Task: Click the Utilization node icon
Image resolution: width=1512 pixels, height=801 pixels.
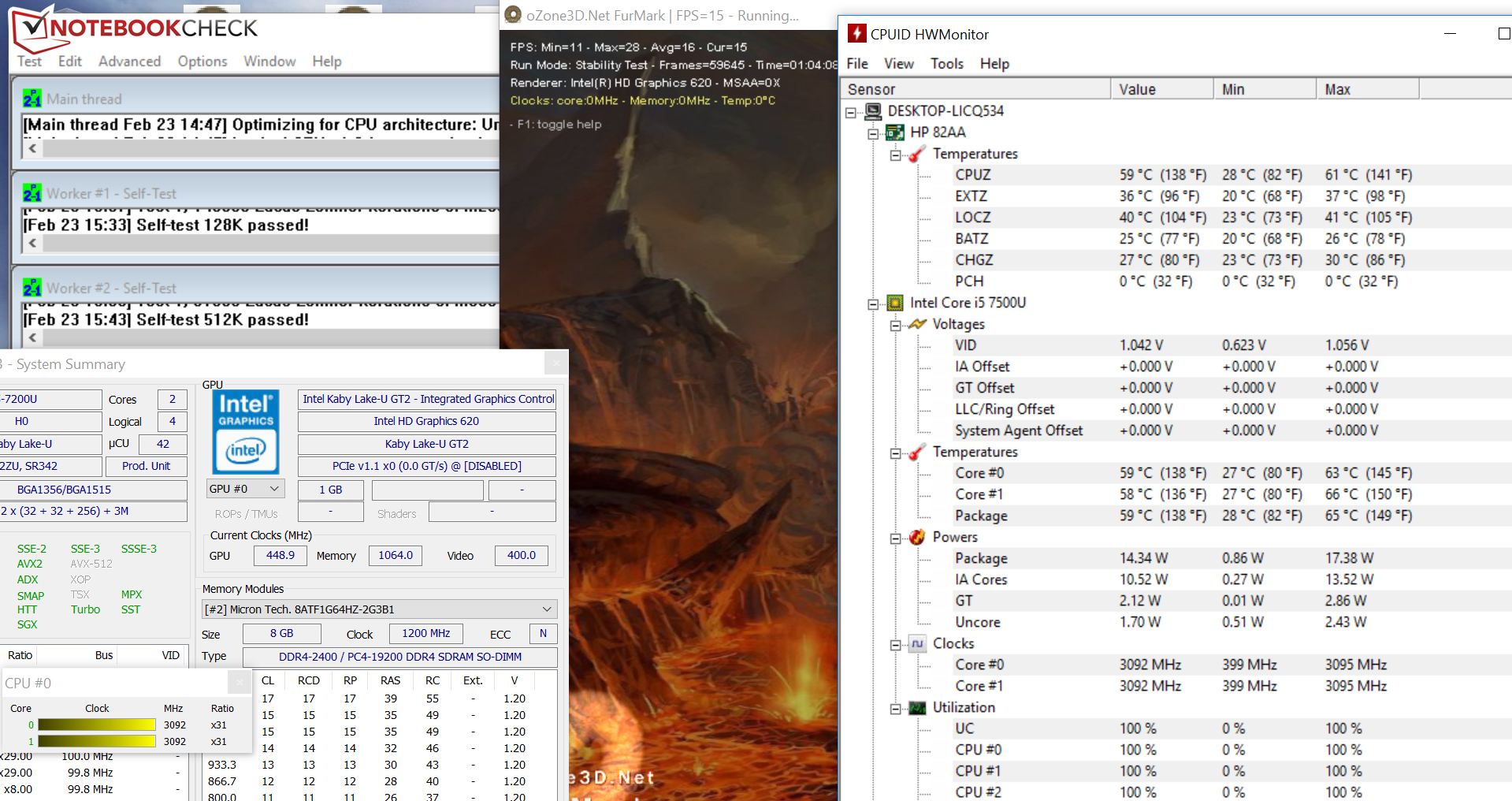Action: click(x=917, y=708)
